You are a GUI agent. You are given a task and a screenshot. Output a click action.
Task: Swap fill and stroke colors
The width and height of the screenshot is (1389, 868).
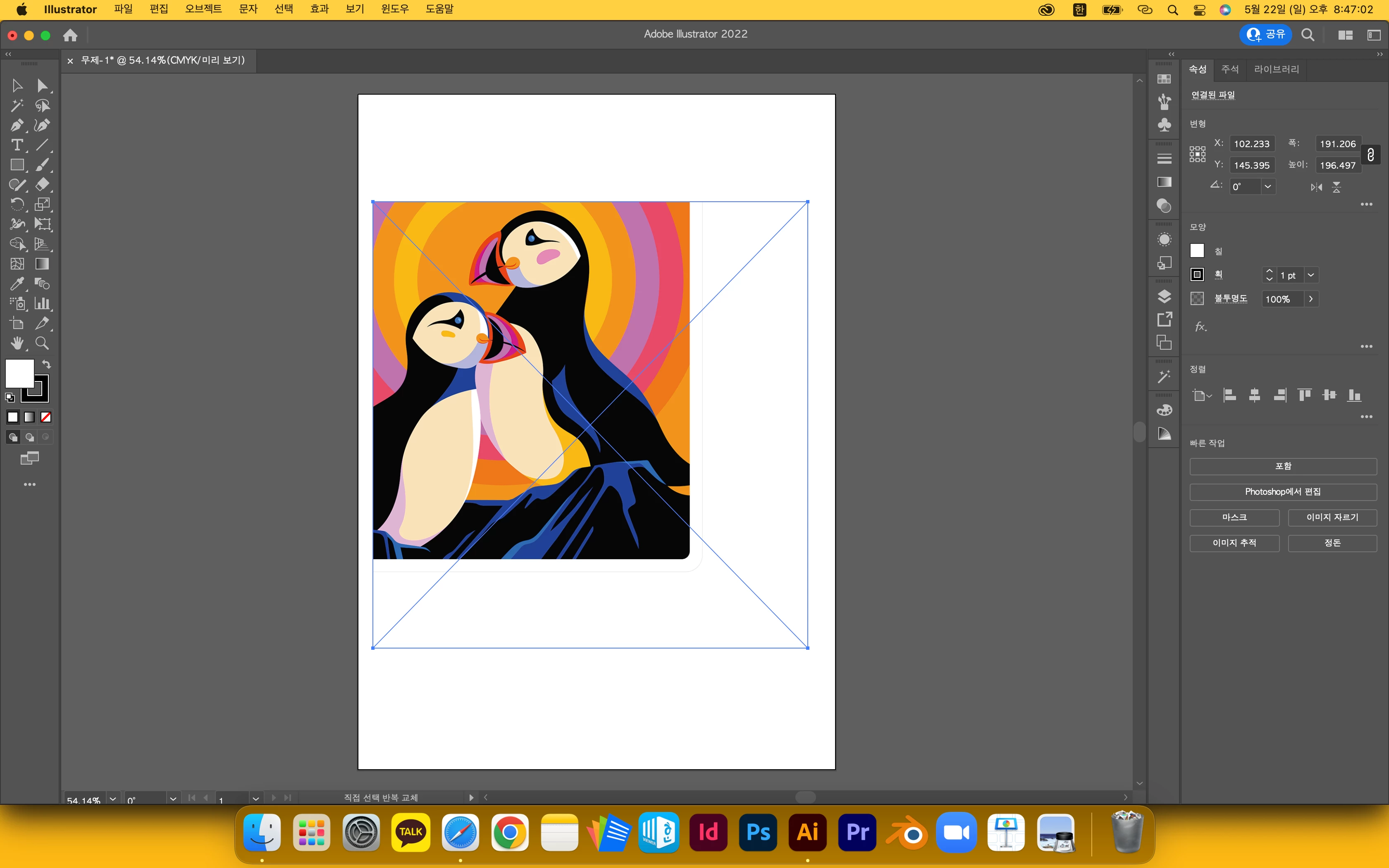(47, 364)
